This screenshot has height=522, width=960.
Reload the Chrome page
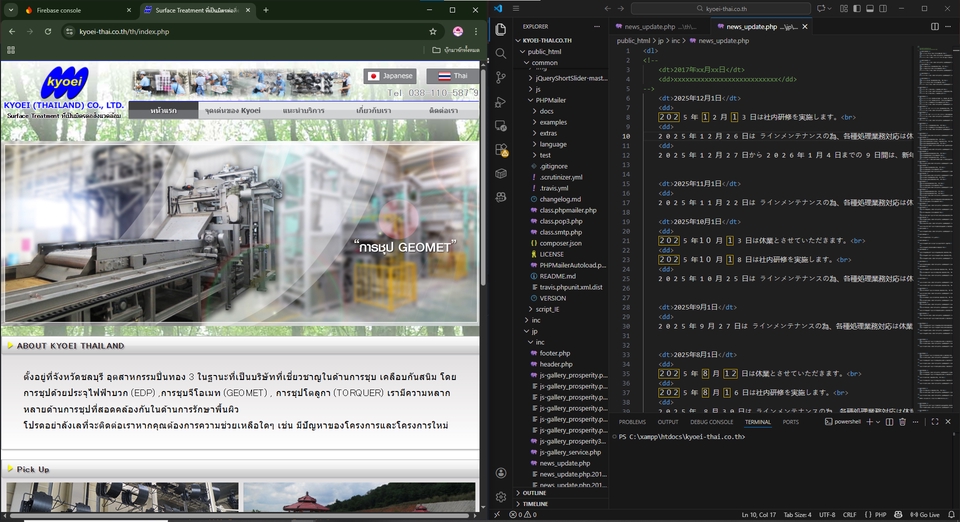pos(48,31)
